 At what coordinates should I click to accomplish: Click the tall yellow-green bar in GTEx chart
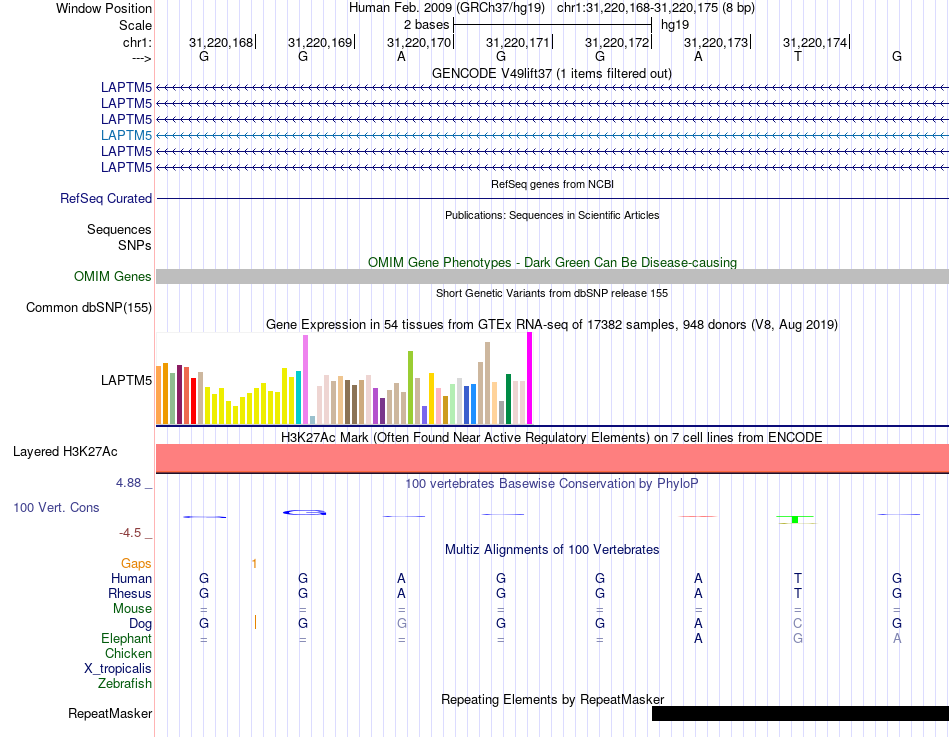[410, 388]
